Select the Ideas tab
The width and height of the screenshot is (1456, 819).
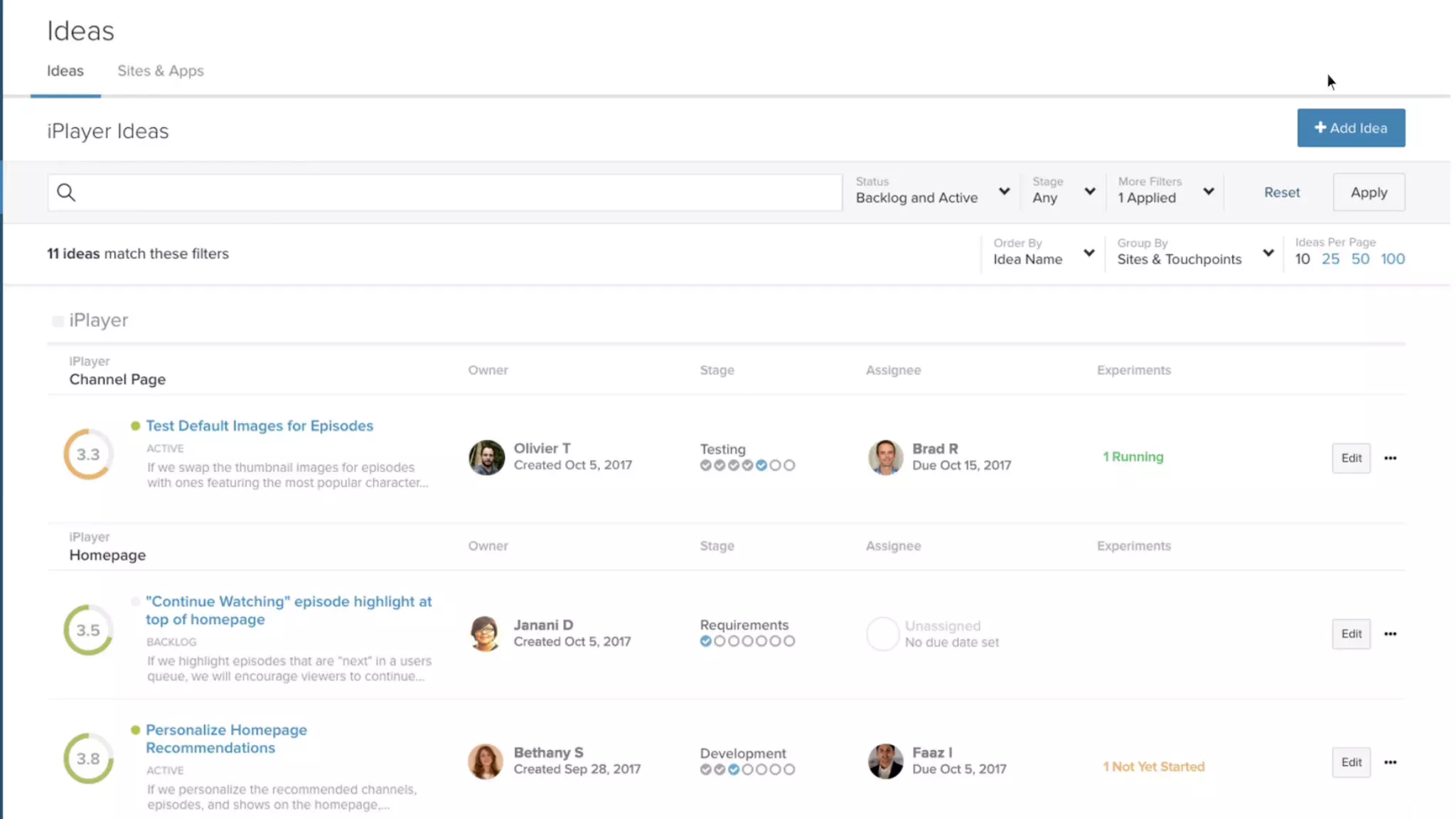tap(65, 71)
